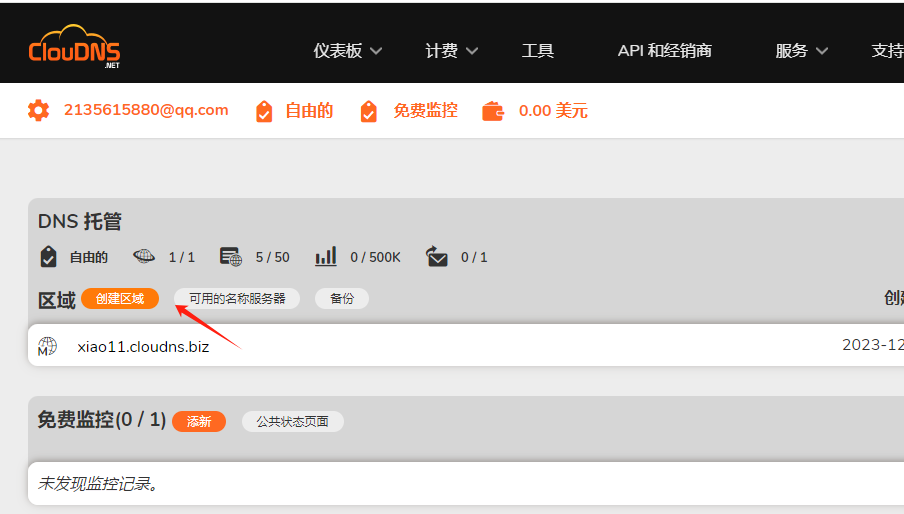Click the 备份 button
The height and width of the screenshot is (514, 904).
(342, 298)
